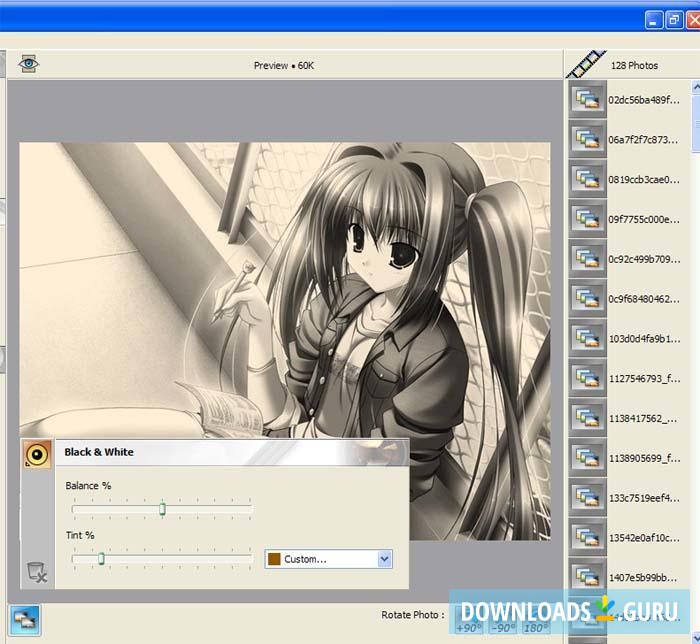Click file name 06a7f2f7c873...

click(x=643, y=140)
